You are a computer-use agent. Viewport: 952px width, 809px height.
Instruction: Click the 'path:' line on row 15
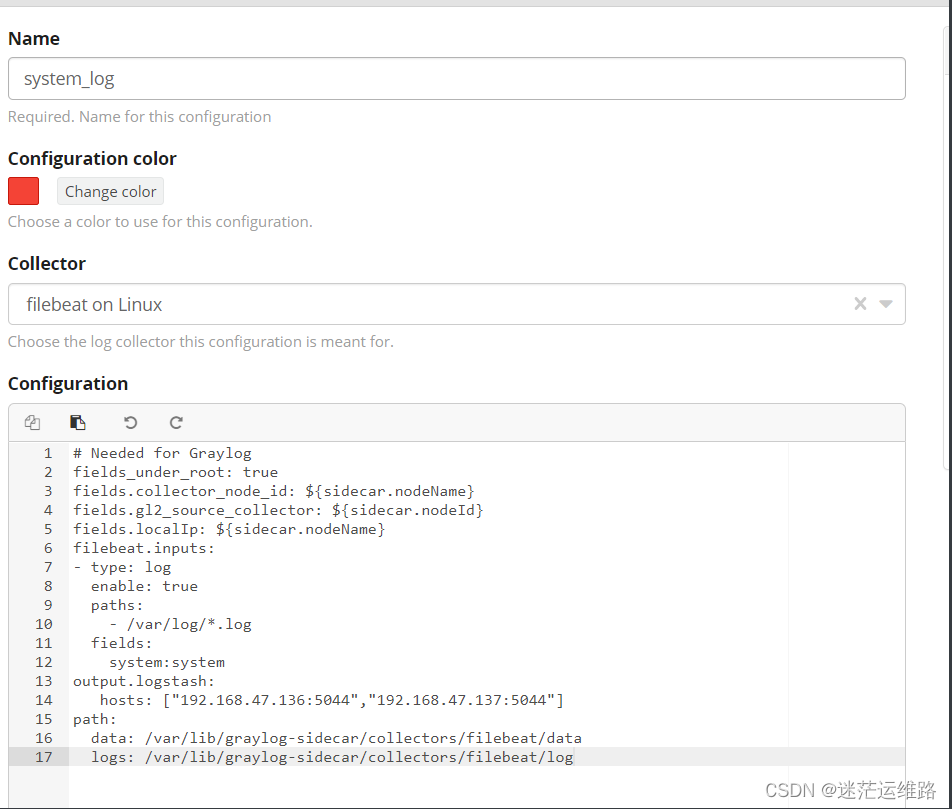tap(95, 719)
